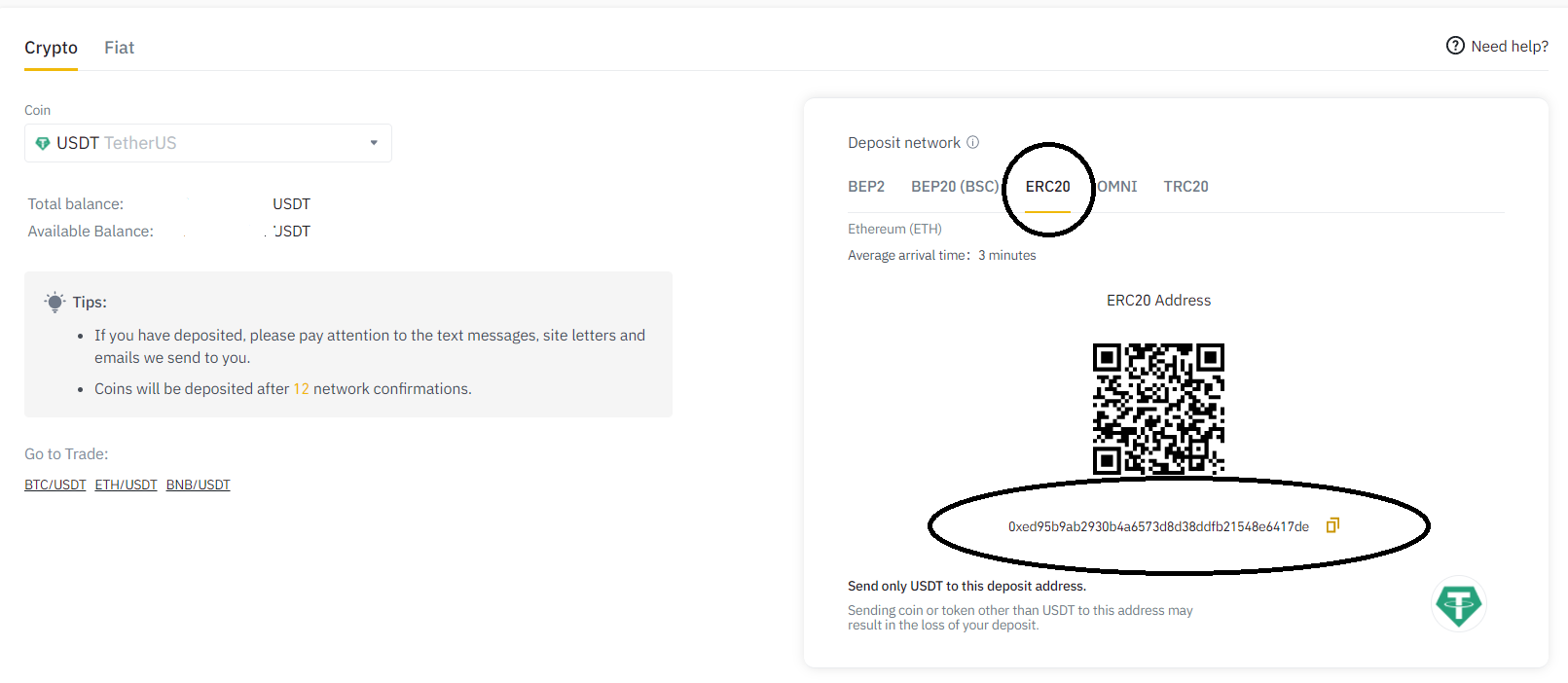1568x683 pixels.
Task: Select the Crypto tab
Action: 51,48
